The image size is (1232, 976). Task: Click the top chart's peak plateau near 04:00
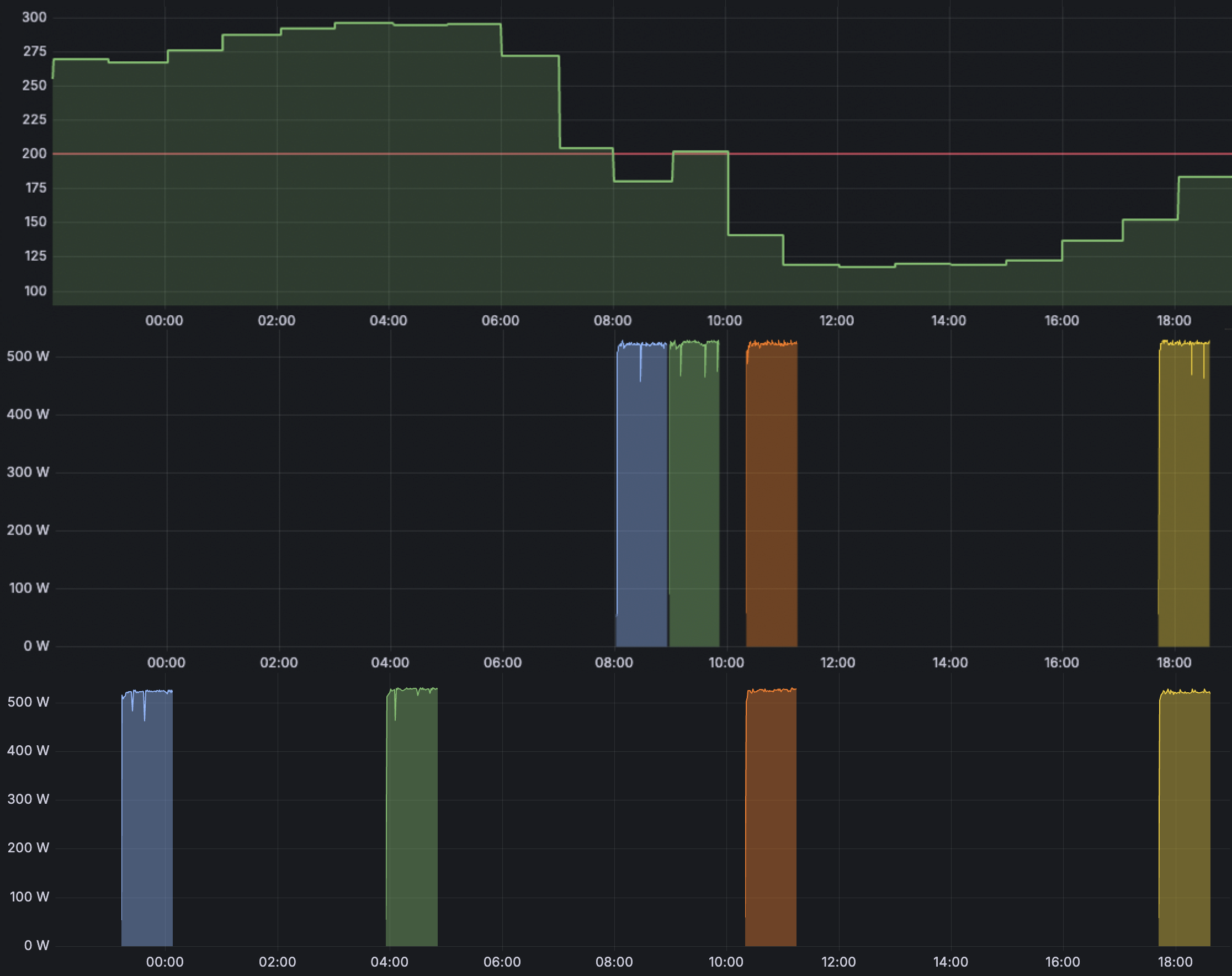364,23
